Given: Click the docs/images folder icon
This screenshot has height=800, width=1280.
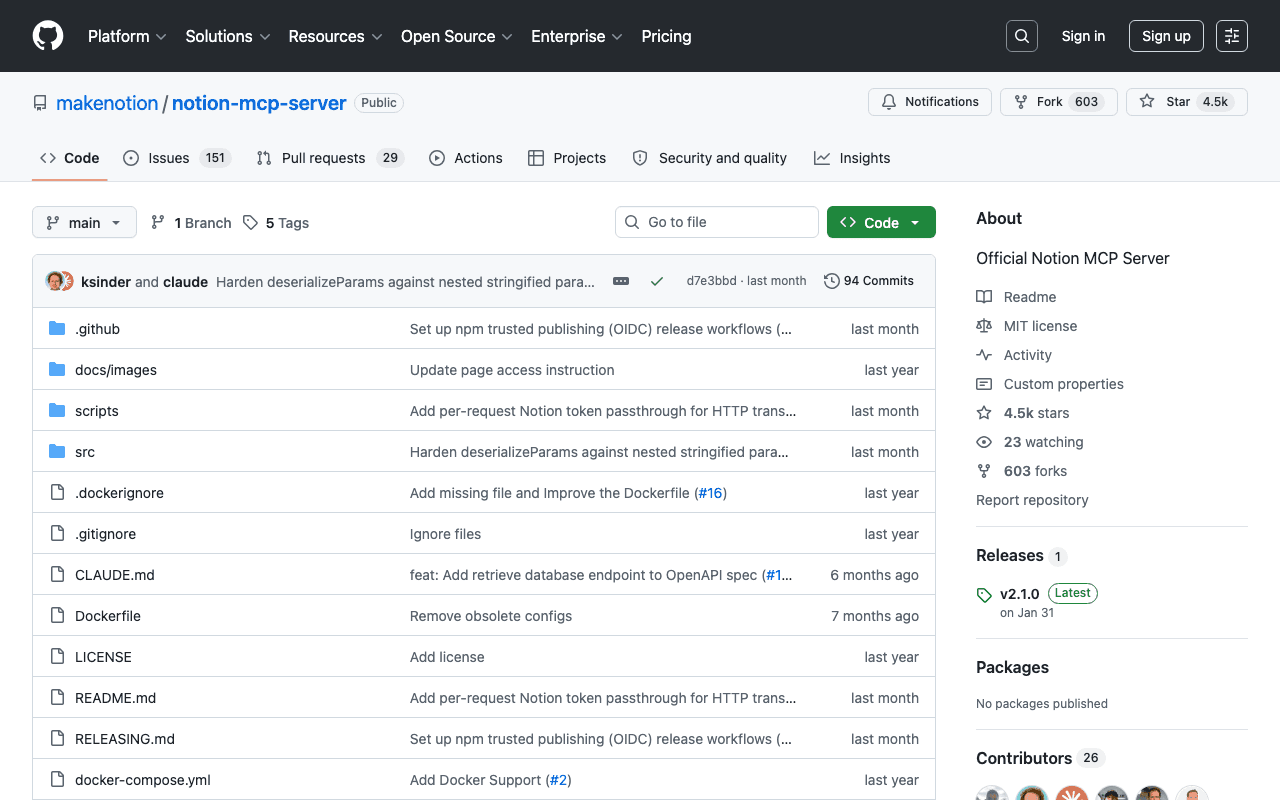Looking at the screenshot, I should [x=57, y=370].
